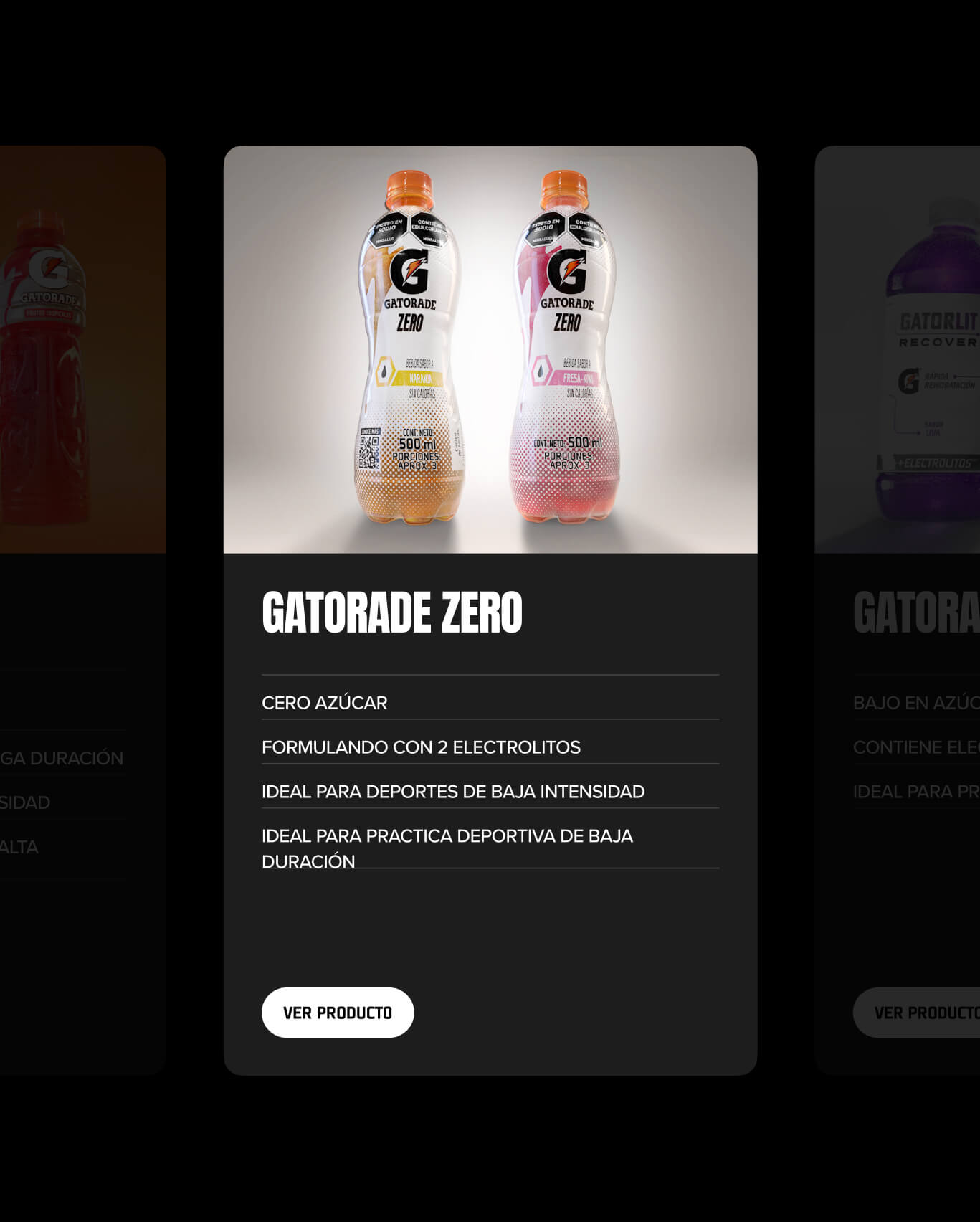Click the CERO AZÚCAR feature line
This screenshot has height=1222, width=980.
click(x=325, y=703)
